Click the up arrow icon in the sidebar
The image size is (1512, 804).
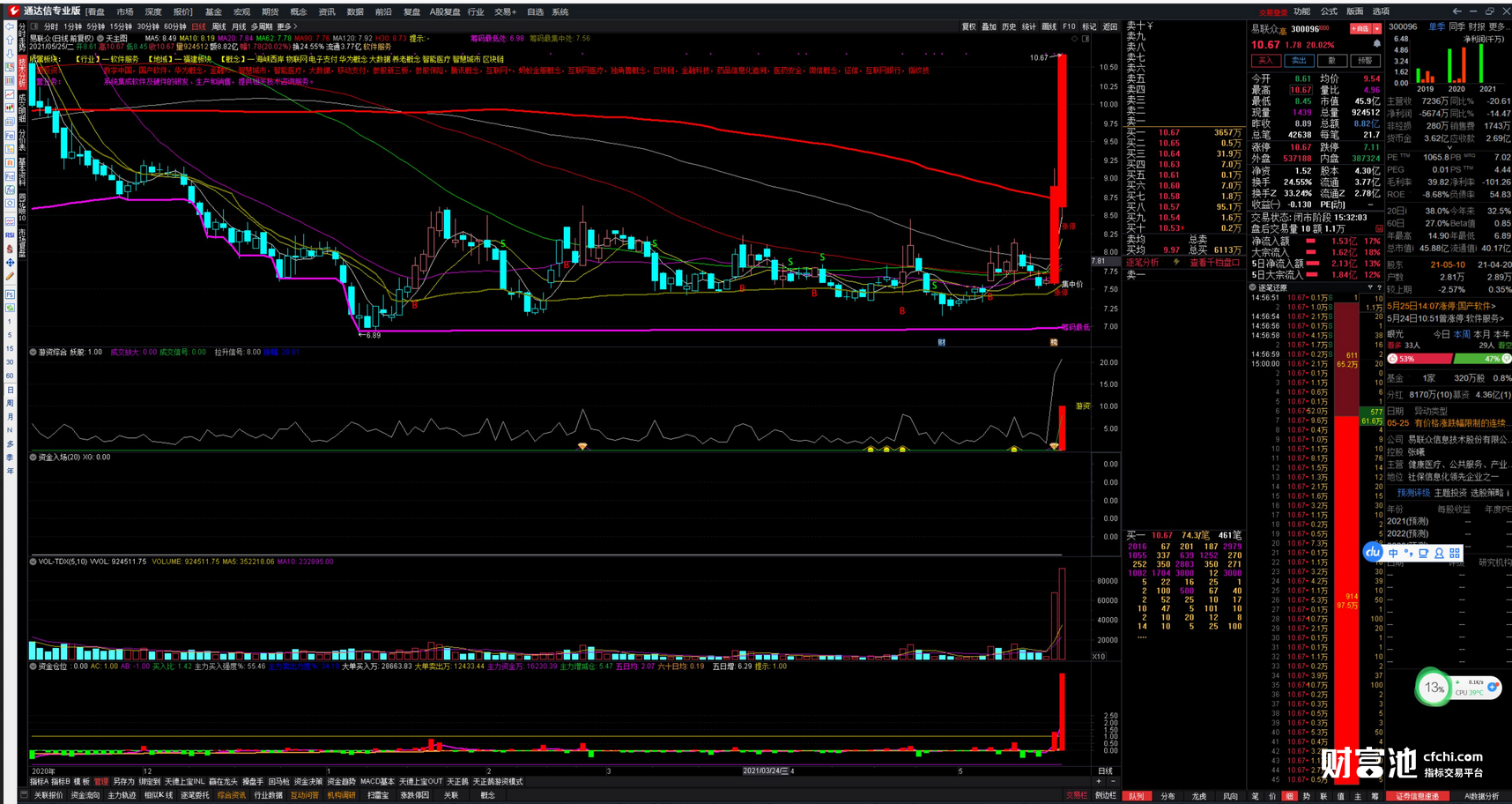[x=10, y=41]
